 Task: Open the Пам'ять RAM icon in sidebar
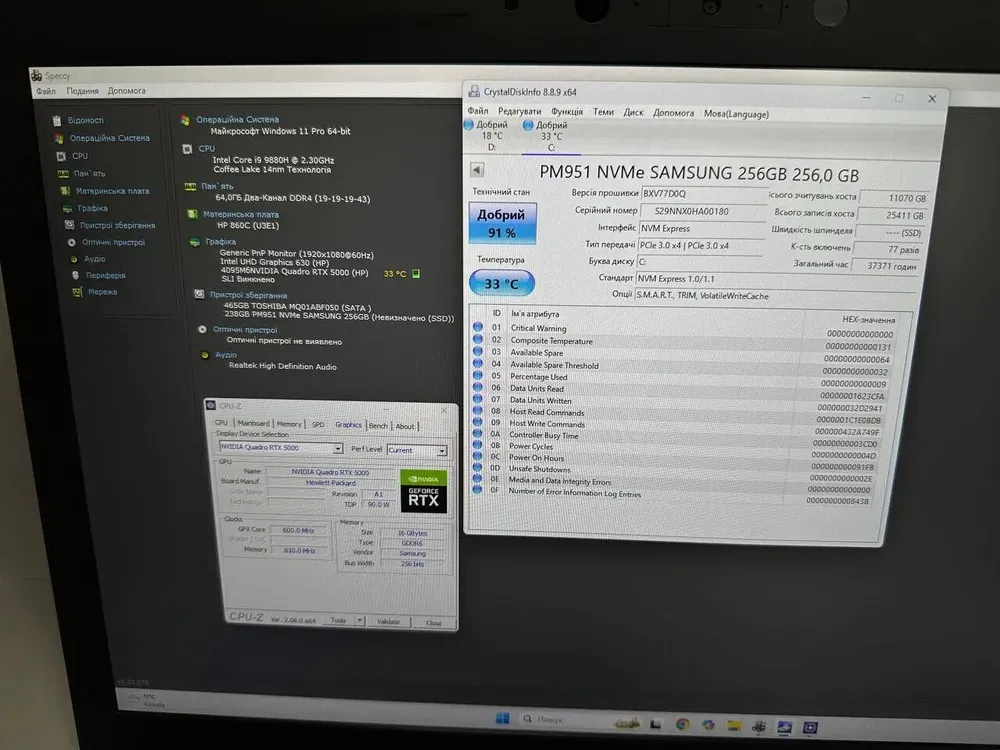[x=64, y=173]
